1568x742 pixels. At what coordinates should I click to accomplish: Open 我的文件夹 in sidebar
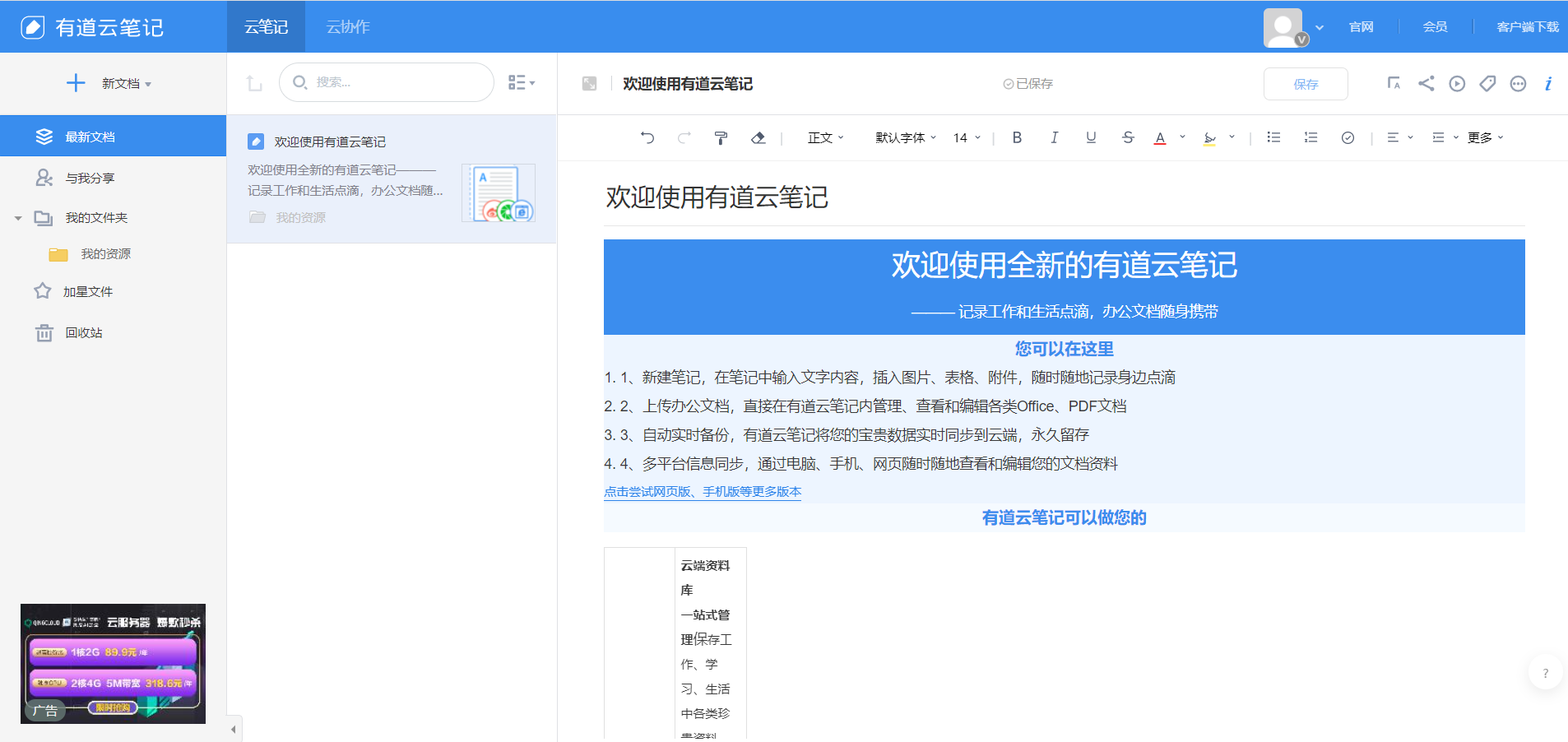96,218
